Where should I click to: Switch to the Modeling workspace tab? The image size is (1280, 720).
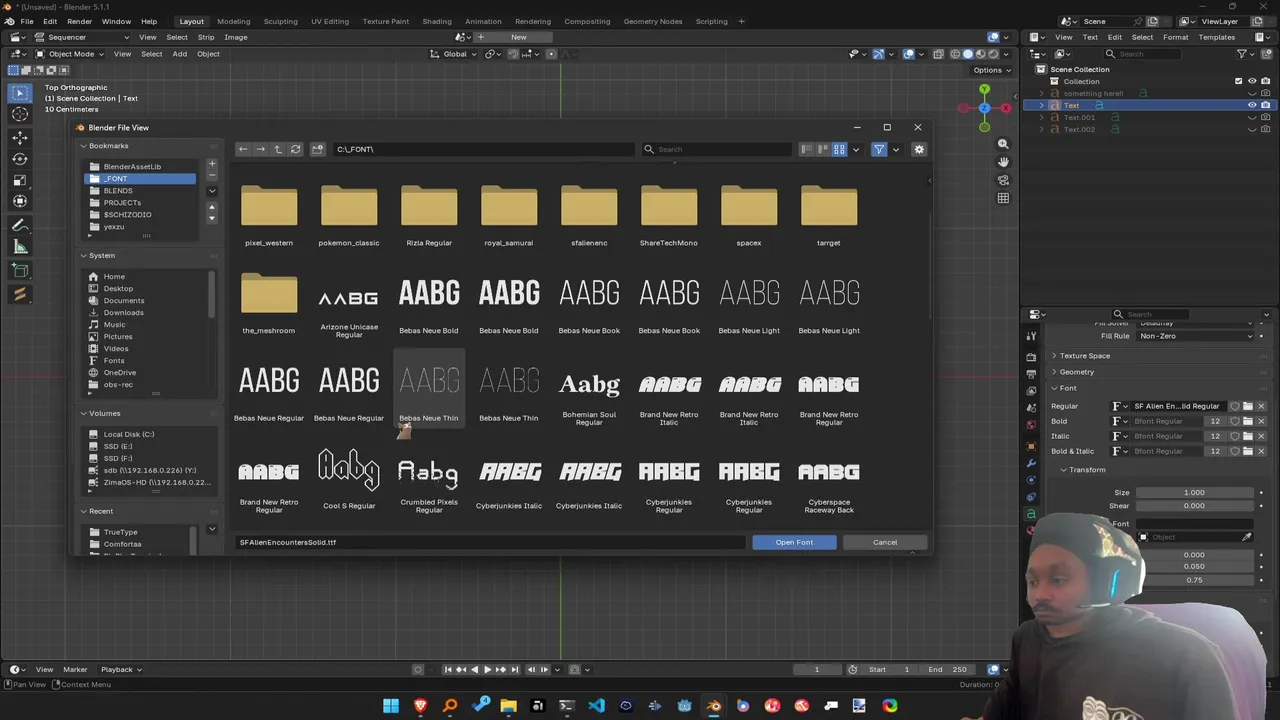[234, 21]
